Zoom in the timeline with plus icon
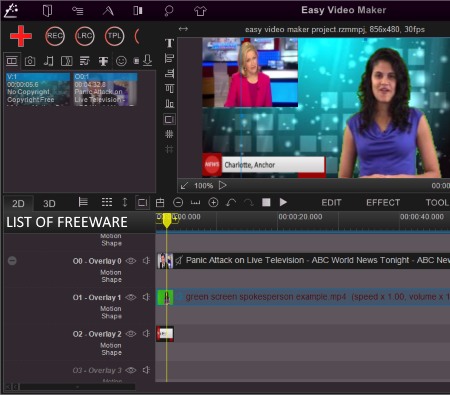Screen dimensions: 450x395 tap(213, 202)
